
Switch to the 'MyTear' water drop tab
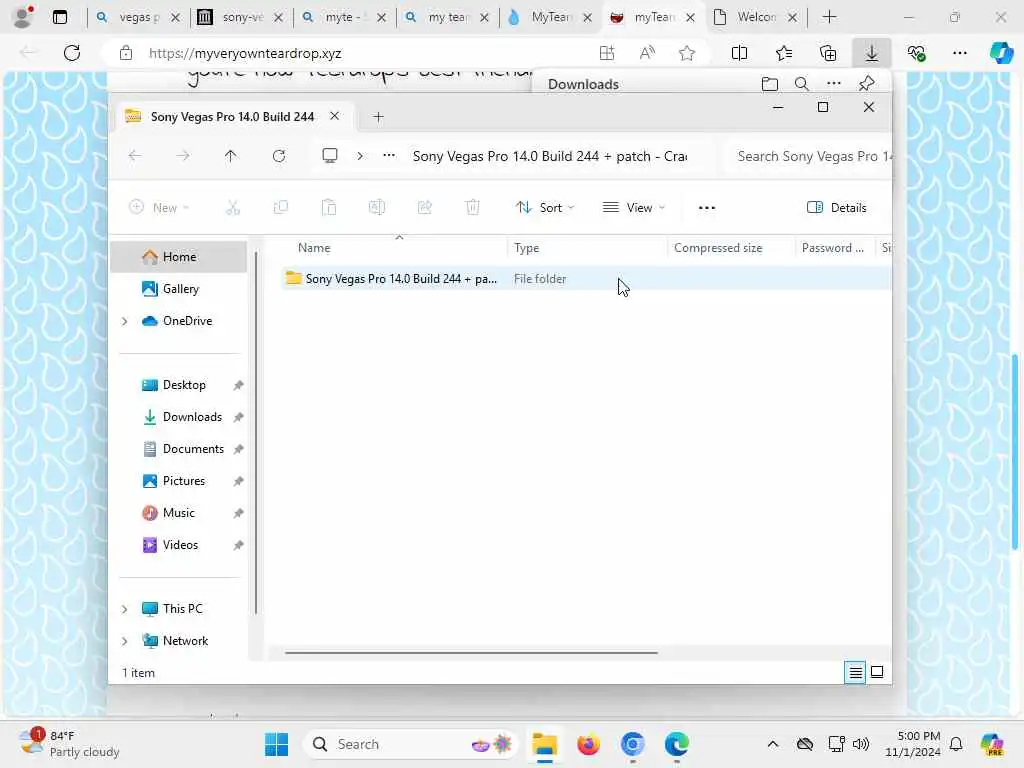[x=549, y=17]
